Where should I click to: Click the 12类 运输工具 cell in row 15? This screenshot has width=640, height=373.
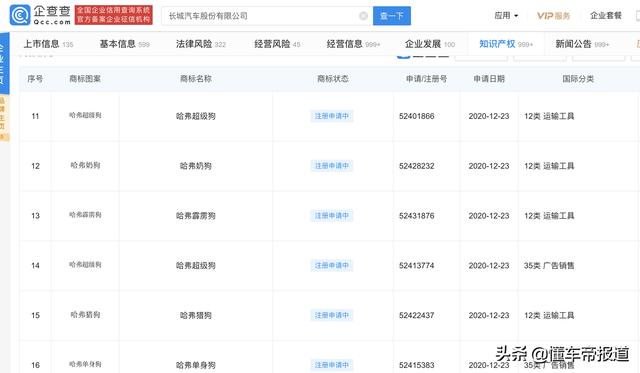(x=549, y=315)
